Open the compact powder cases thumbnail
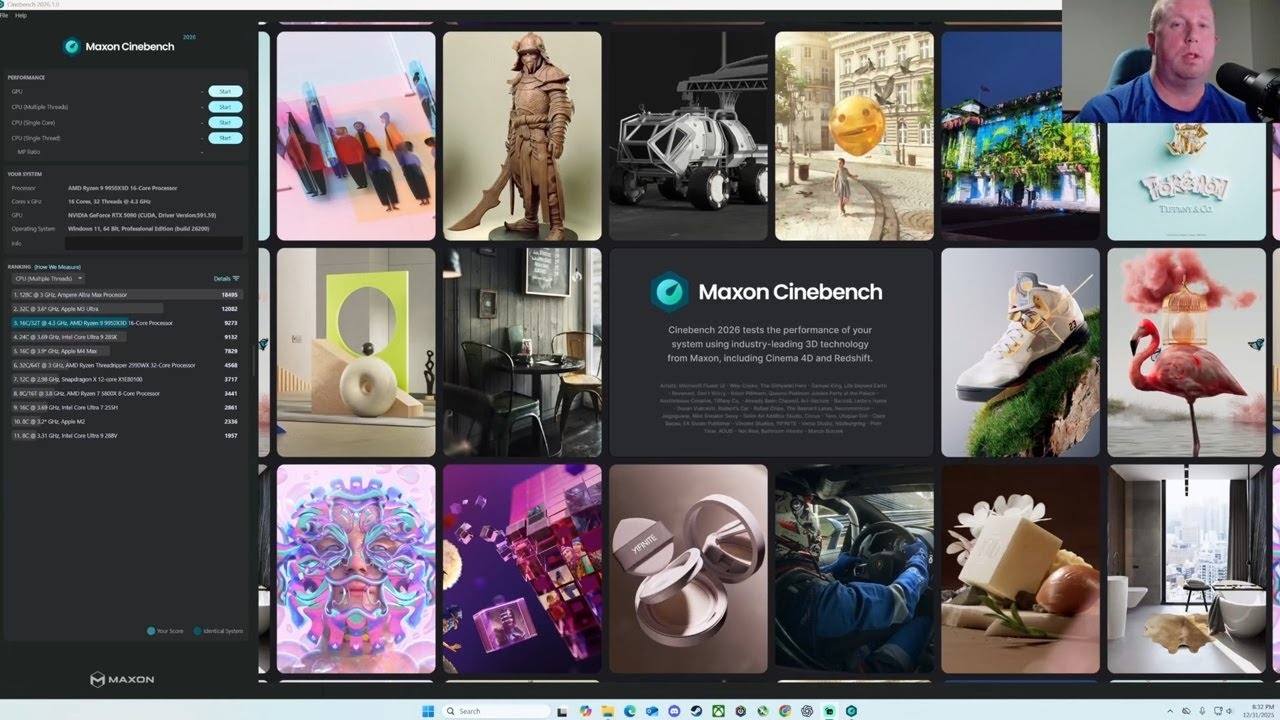The width and height of the screenshot is (1280, 720). coord(689,568)
